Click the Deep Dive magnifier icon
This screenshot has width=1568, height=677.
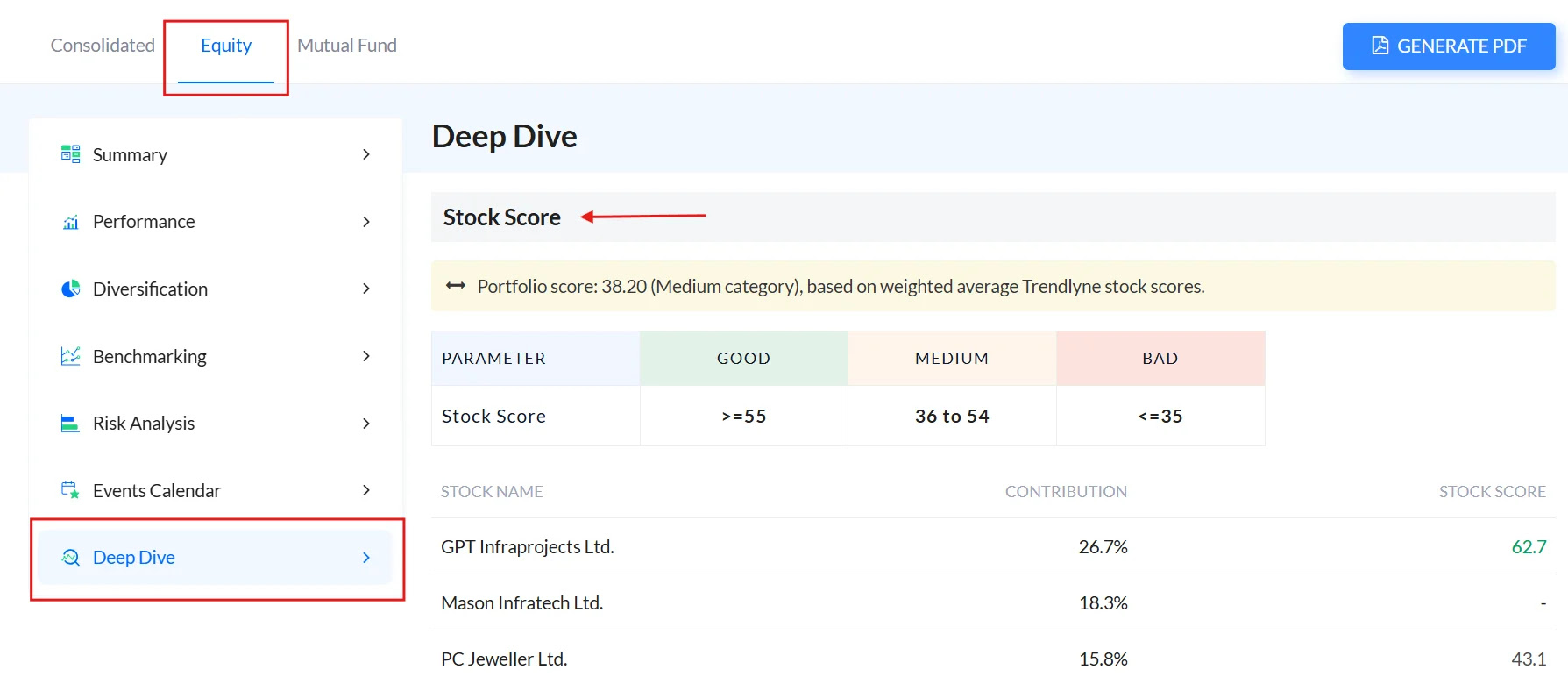pos(70,558)
